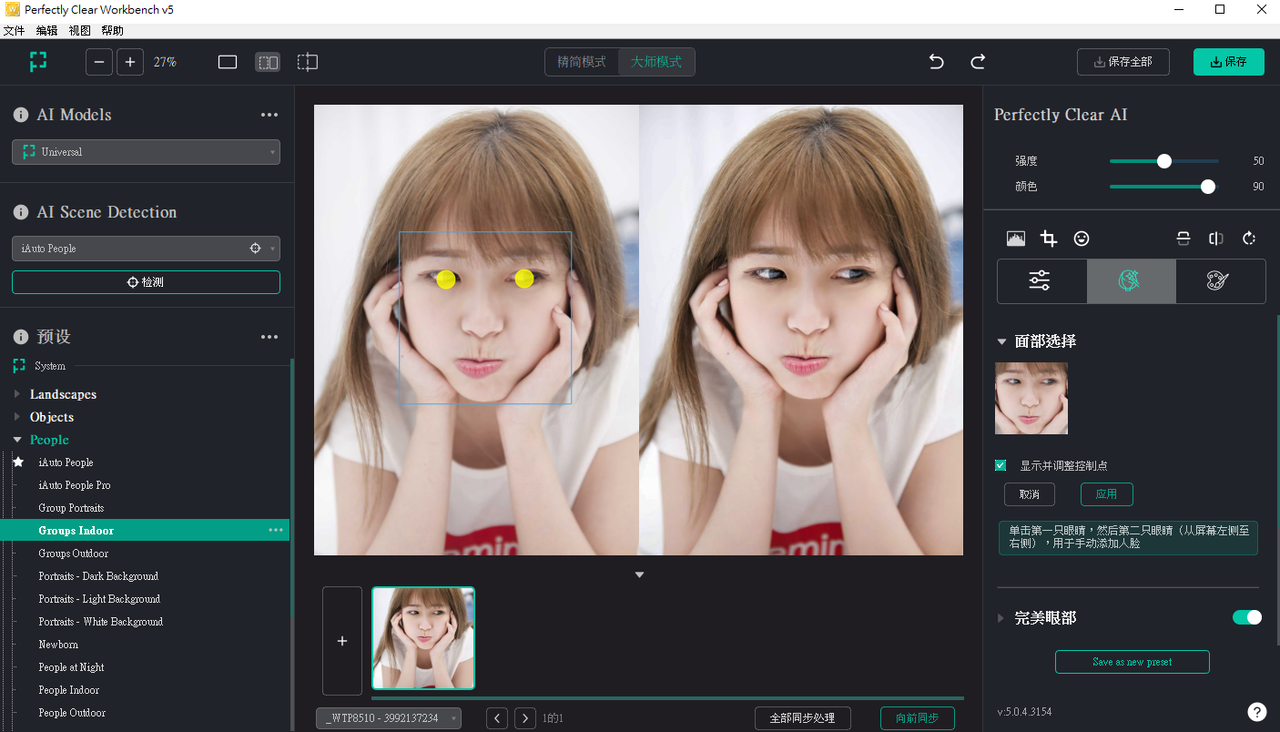Click the 强度 strength slider handle
The width and height of the screenshot is (1280, 732).
click(x=1164, y=161)
